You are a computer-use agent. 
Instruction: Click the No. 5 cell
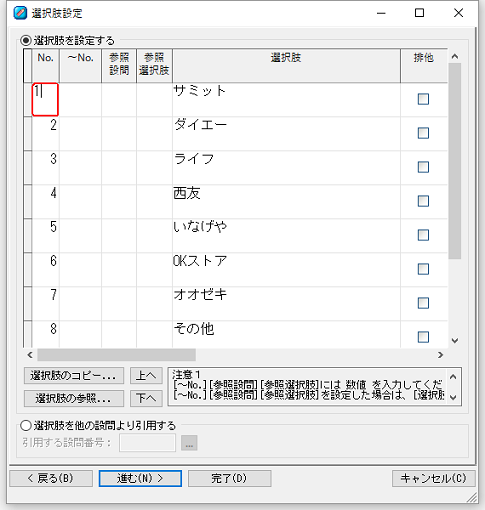click(x=46, y=235)
